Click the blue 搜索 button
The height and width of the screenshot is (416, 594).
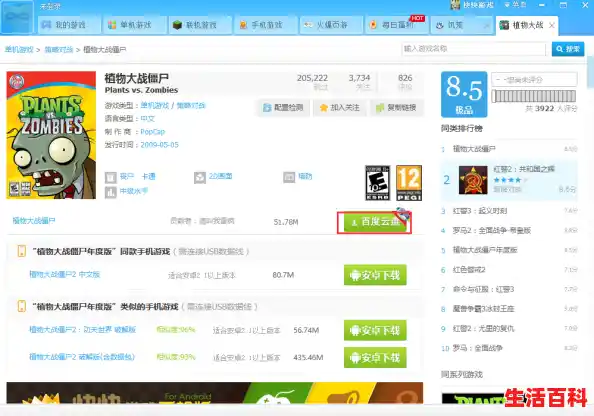point(568,49)
